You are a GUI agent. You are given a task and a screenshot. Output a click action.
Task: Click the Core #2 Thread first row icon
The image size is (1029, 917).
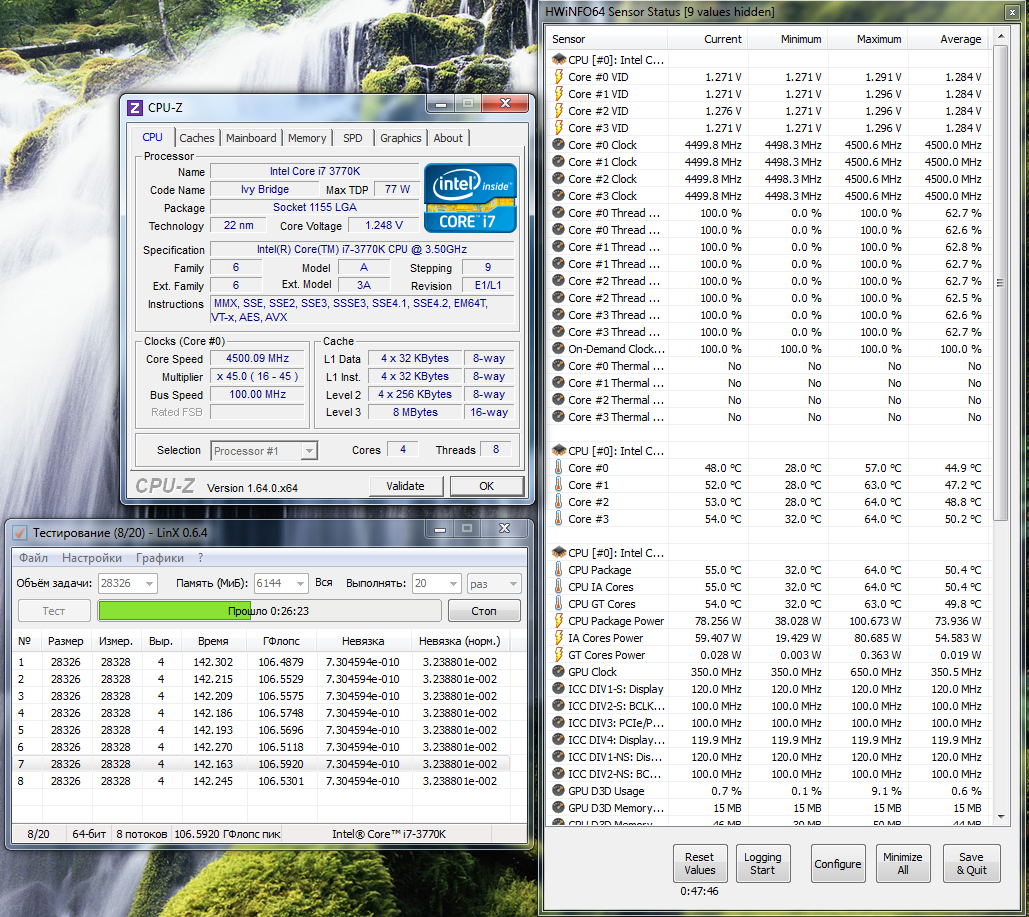[558, 281]
